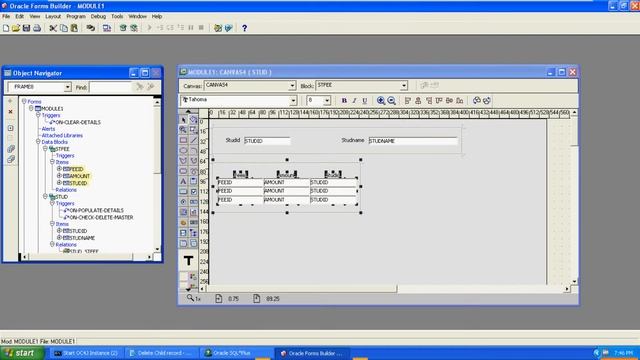Toggle Bold formatting in layout toolbar
Image resolution: width=640 pixels, height=360 pixels.
click(x=344, y=100)
